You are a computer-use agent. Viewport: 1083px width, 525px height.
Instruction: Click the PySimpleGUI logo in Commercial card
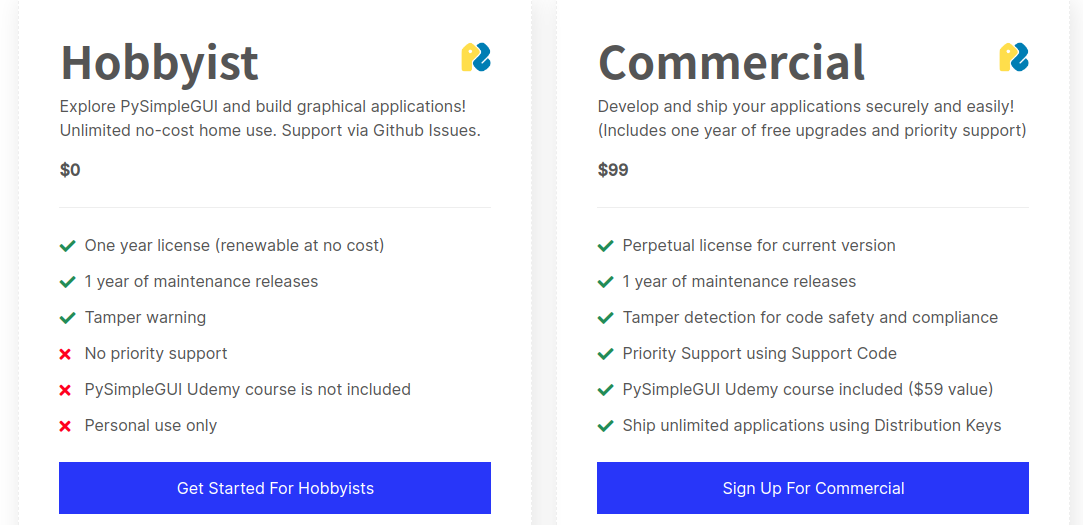(x=1014, y=57)
